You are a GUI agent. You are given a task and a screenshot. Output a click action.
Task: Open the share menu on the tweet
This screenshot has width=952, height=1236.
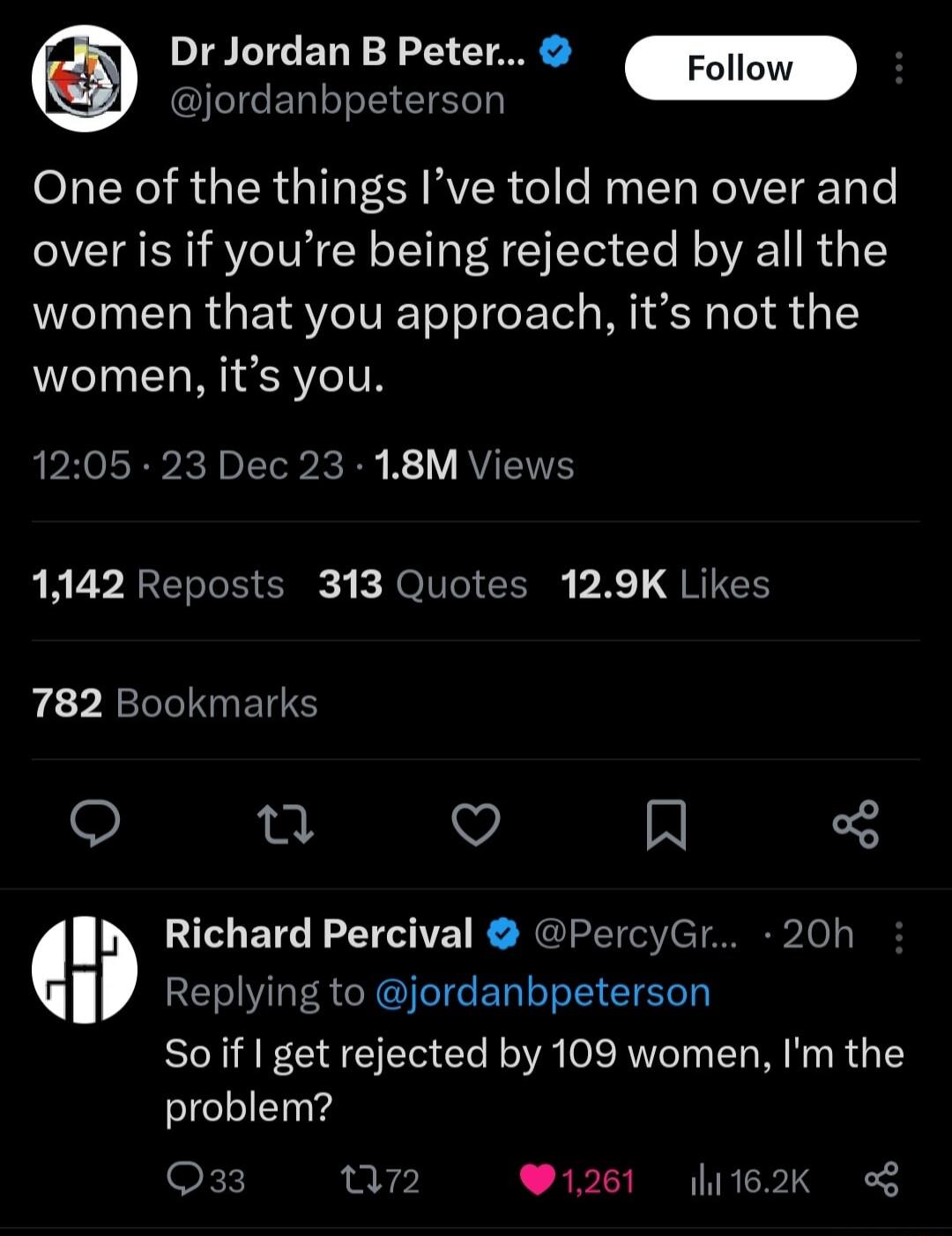coord(856,826)
